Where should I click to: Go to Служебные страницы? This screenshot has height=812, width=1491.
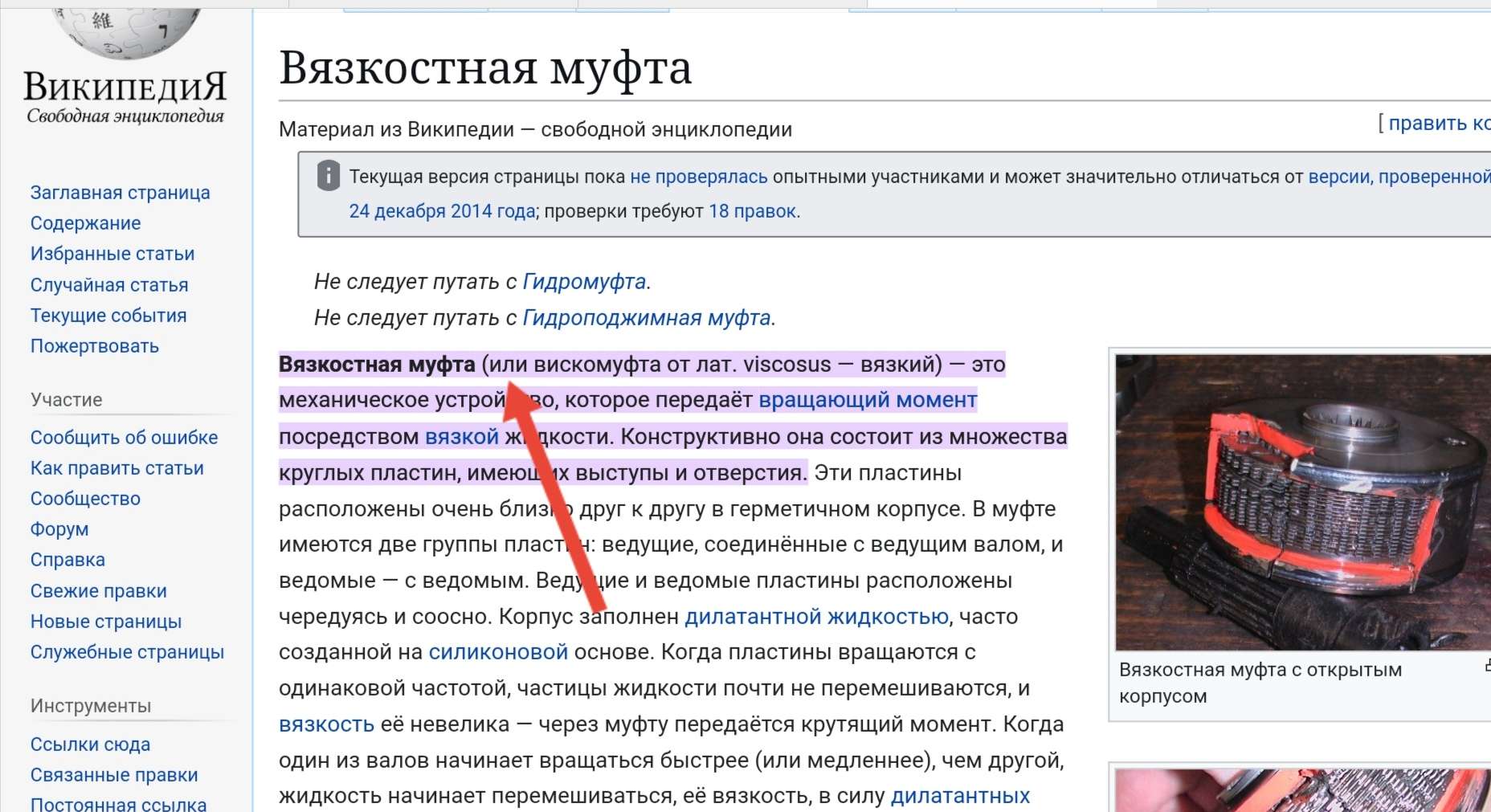[127, 652]
